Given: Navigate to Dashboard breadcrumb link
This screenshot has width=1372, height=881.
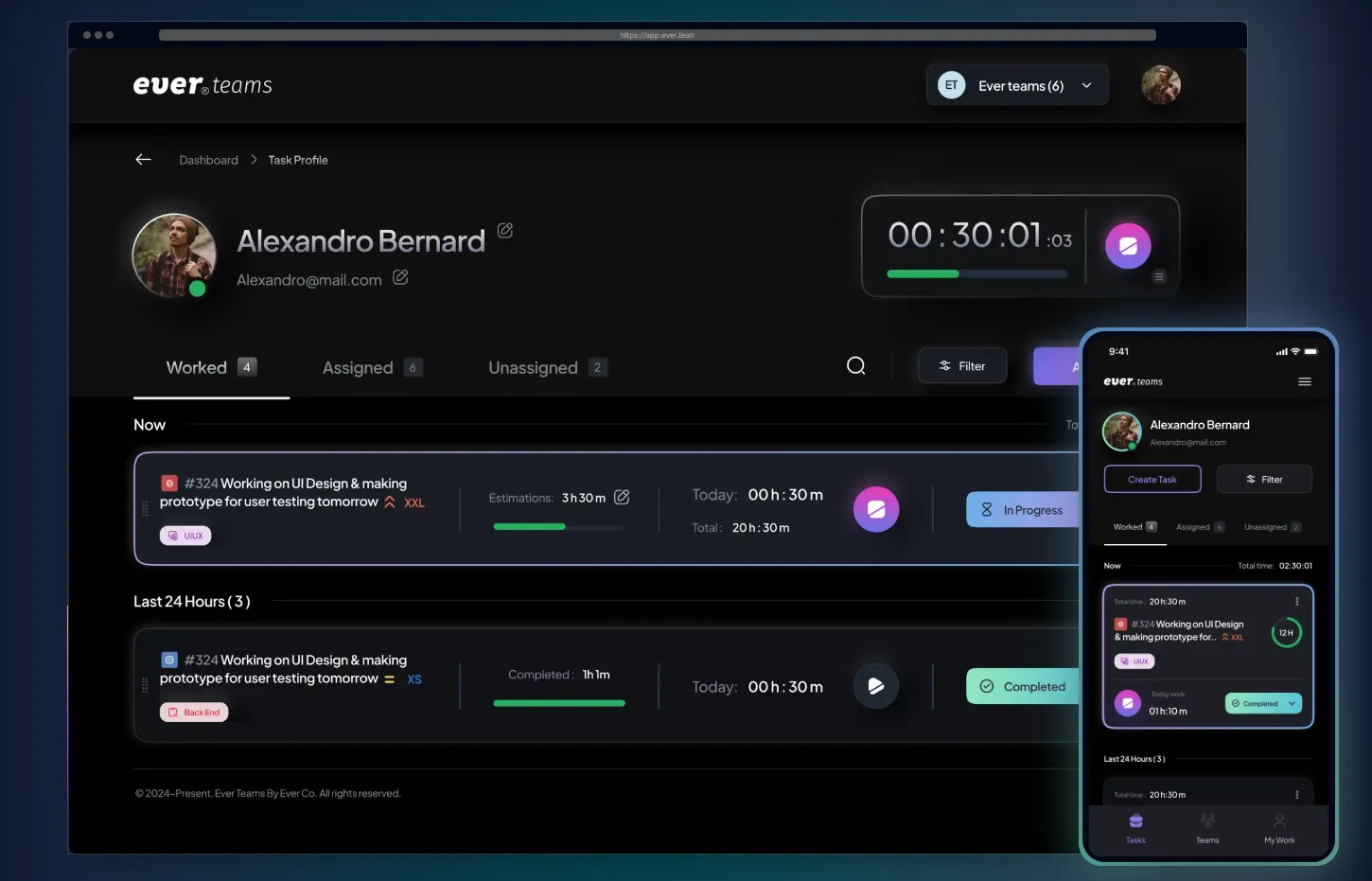Looking at the screenshot, I should pyautogui.click(x=209, y=160).
